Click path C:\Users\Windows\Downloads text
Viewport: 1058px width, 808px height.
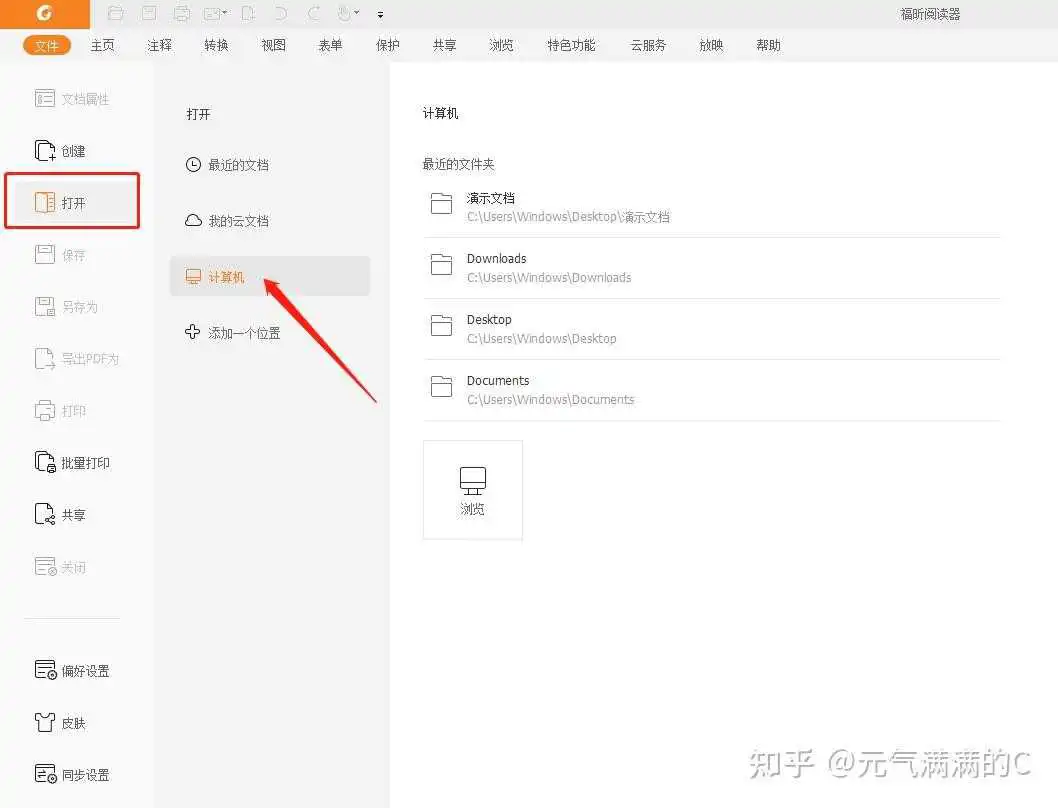click(x=549, y=277)
